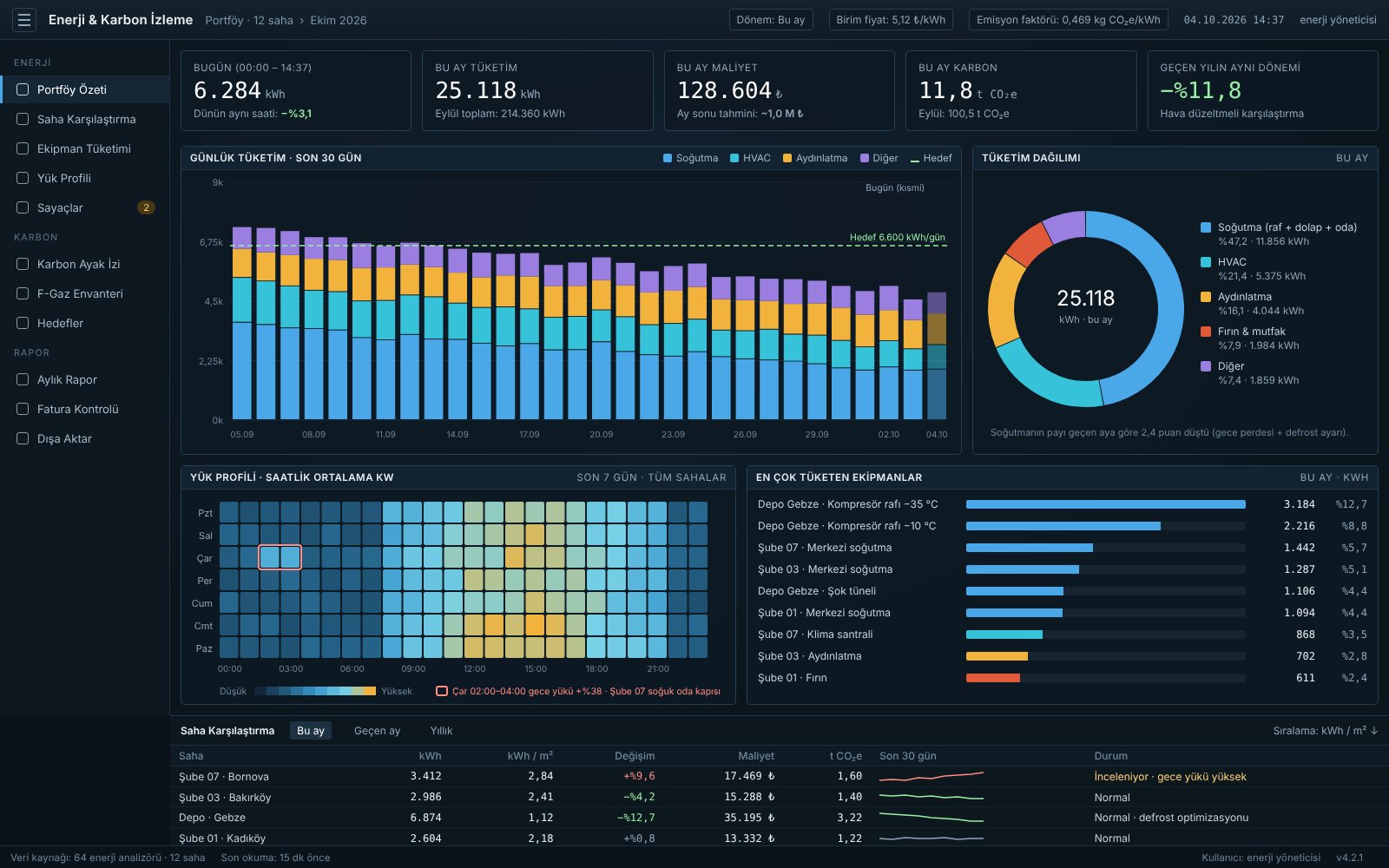Click the Sayaçlar badge showing 2

146,207
